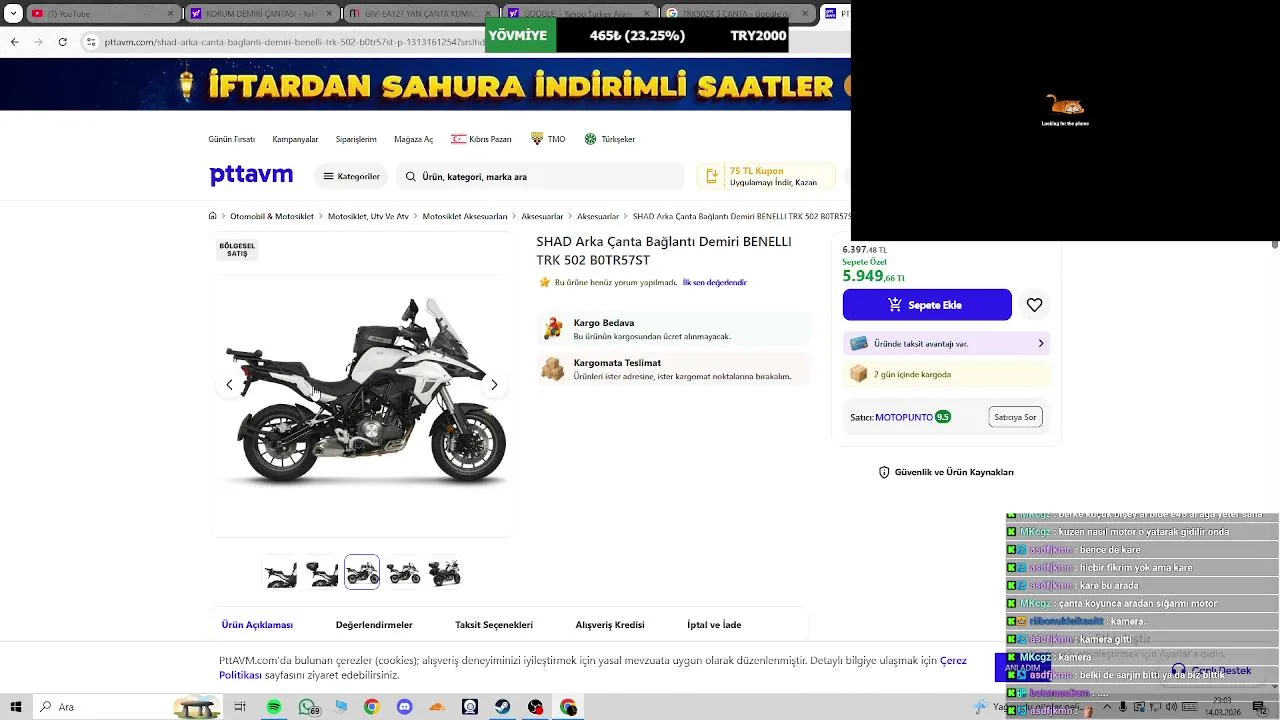Open Task View in taskbar
Screen dimensions: 1280x720
[240, 707]
